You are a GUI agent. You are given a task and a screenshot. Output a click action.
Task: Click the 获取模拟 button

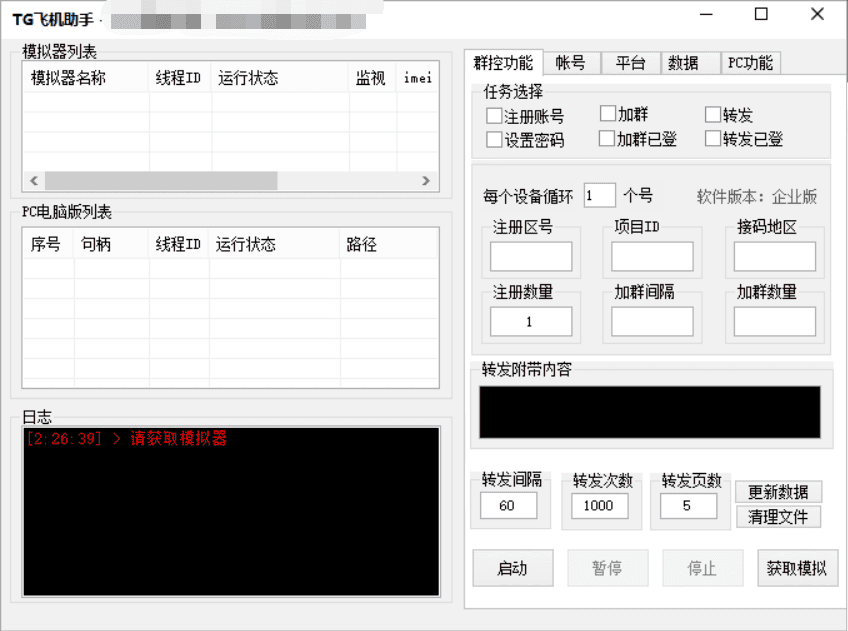(797, 568)
